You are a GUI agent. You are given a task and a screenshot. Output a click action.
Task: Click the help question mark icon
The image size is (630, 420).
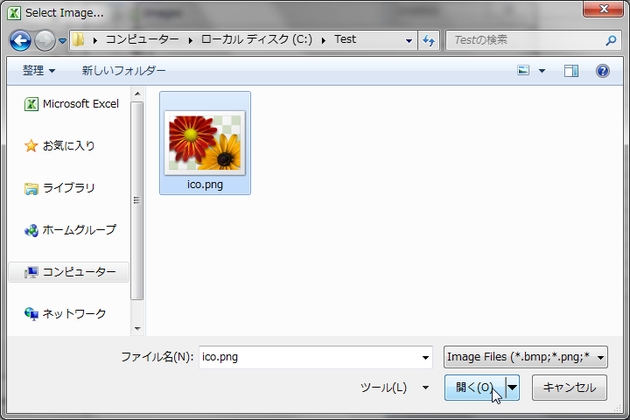pos(603,71)
